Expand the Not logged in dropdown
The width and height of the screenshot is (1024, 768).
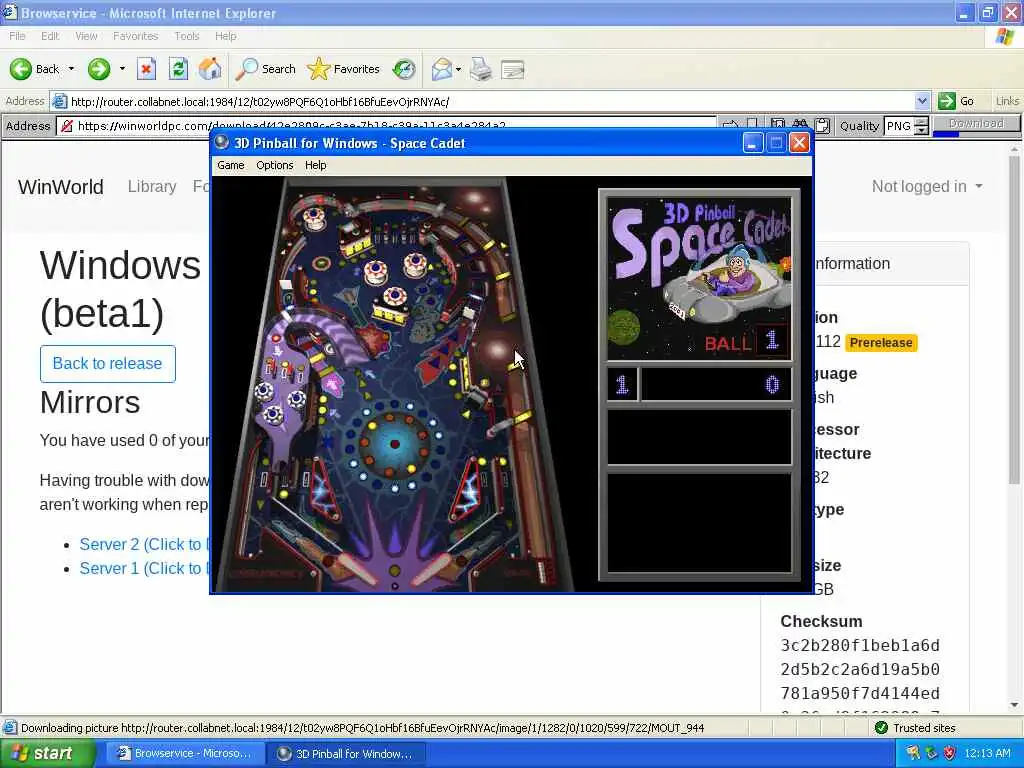click(927, 186)
